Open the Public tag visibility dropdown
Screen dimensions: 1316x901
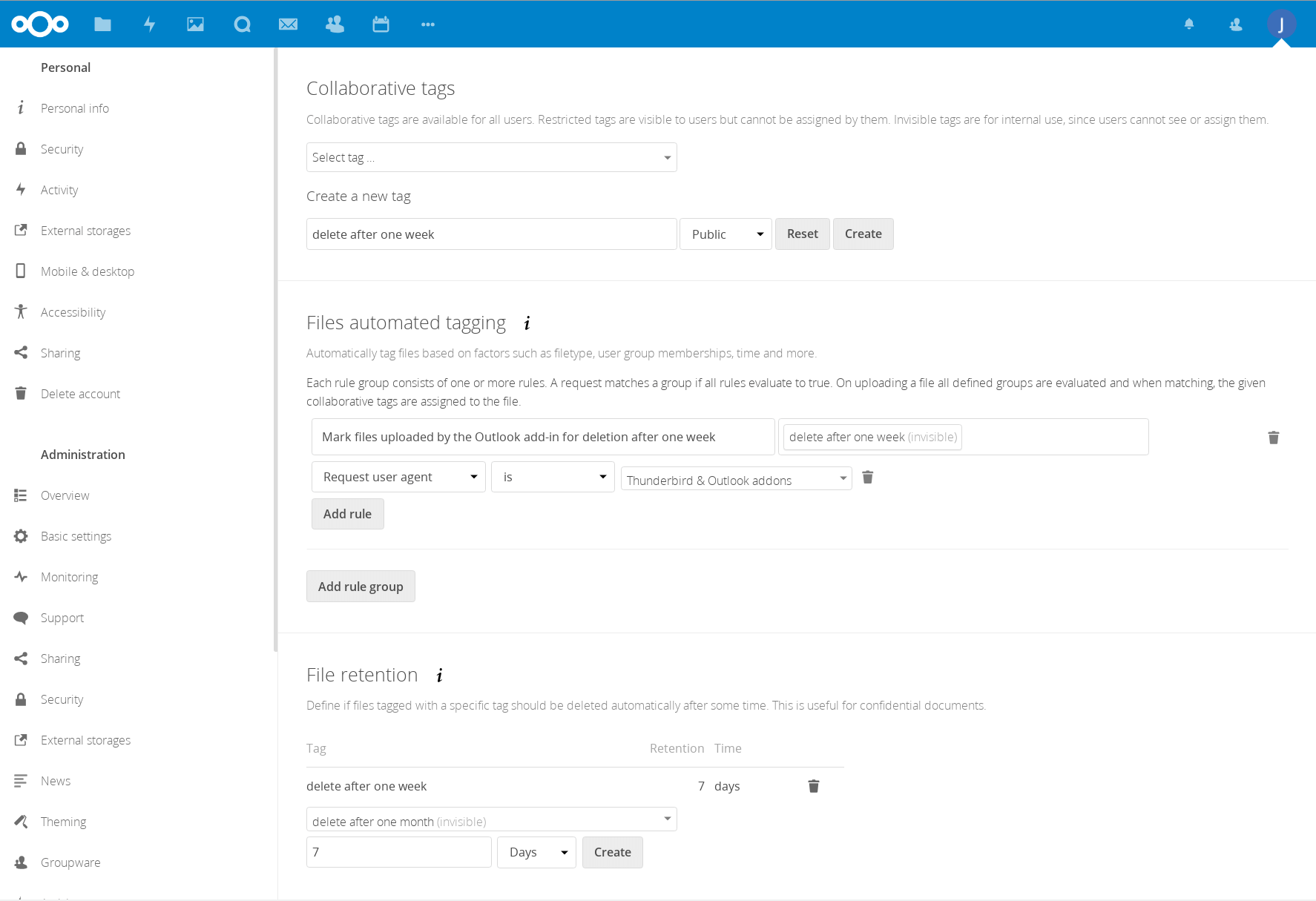click(726, 234)
